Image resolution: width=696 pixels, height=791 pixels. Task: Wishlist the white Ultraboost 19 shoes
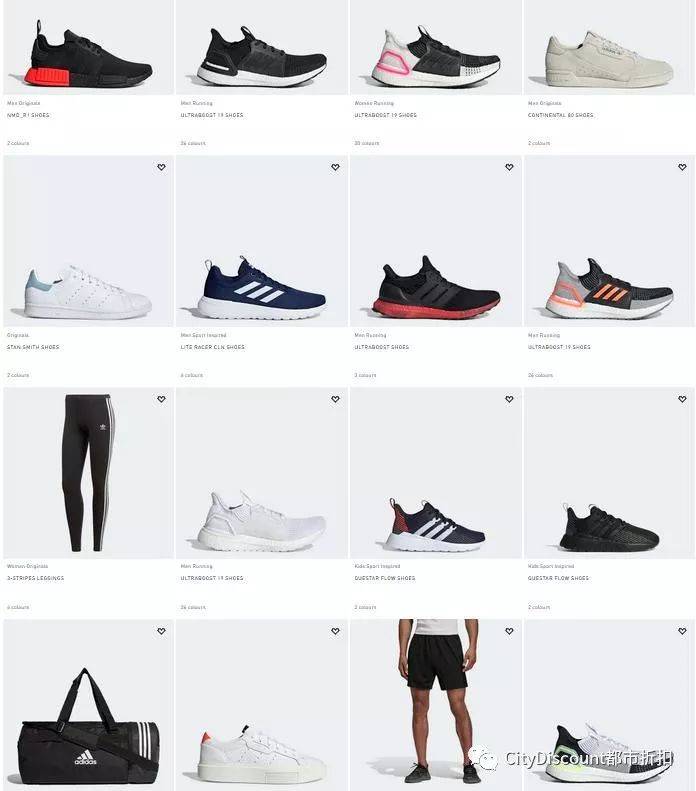pos(335,399)
